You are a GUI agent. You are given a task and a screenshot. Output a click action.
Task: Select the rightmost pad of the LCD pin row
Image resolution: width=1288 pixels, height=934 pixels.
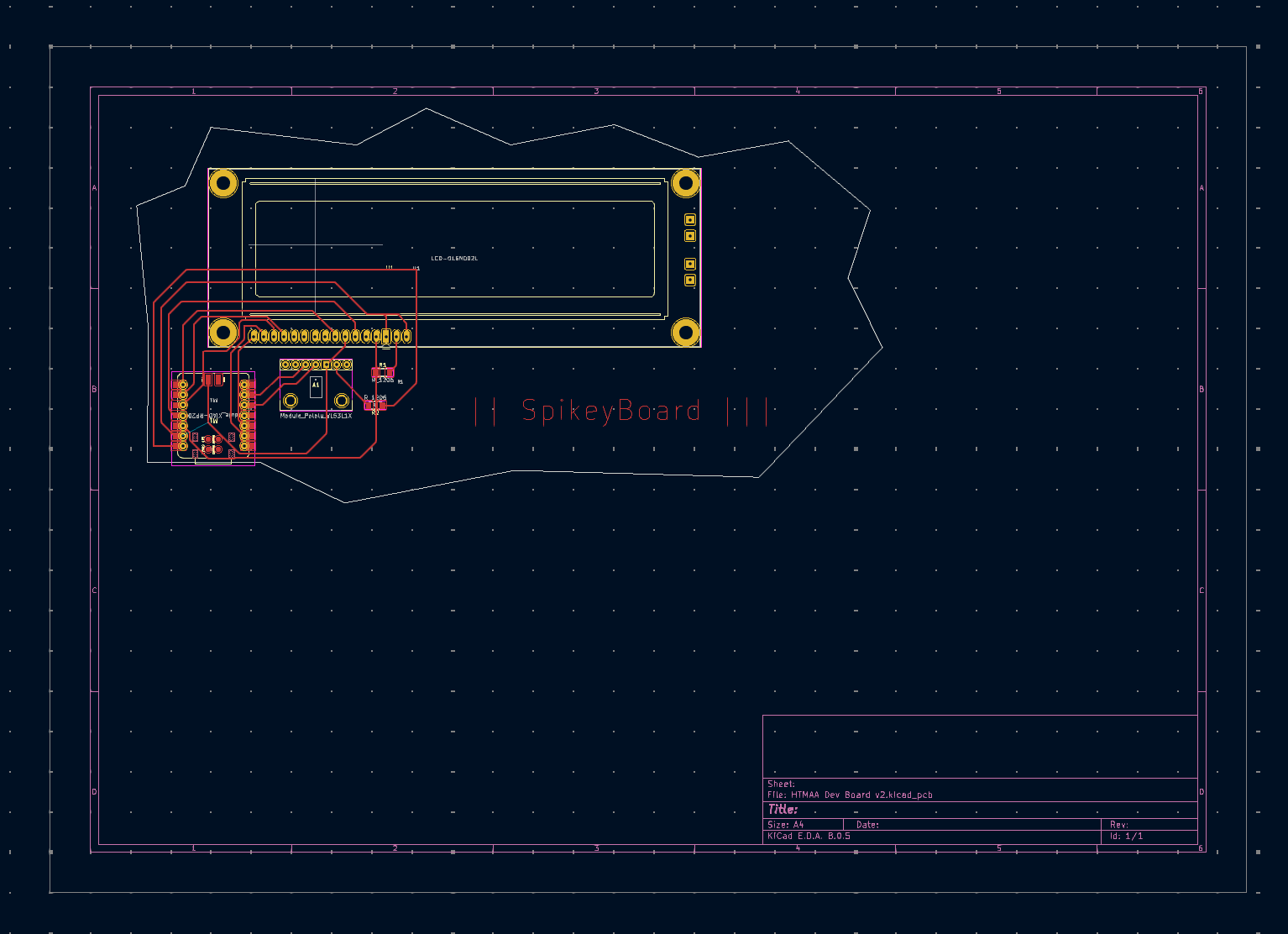tap(406, 337)
